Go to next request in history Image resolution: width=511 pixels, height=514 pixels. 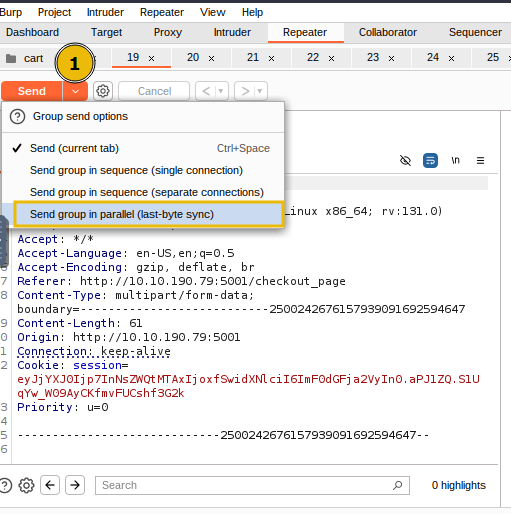(245, 91)
